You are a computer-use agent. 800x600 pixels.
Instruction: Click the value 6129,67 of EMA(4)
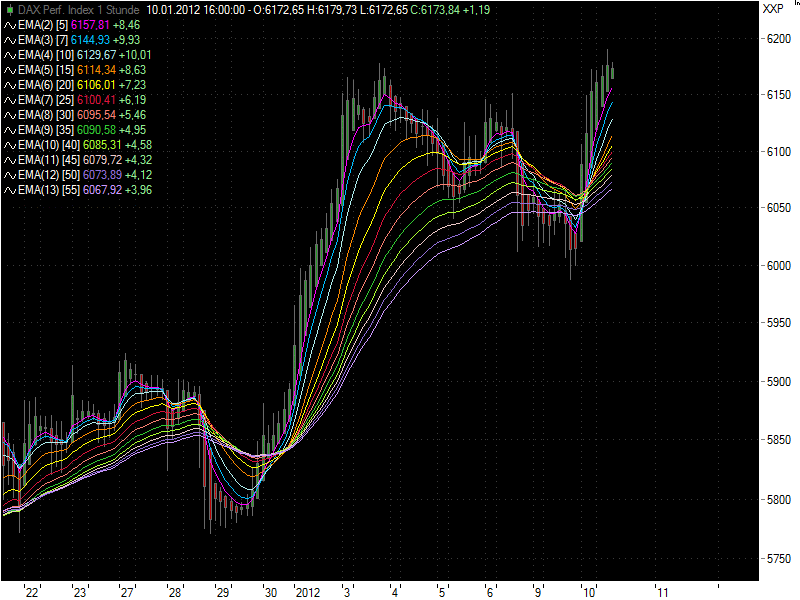coord(96,55)
